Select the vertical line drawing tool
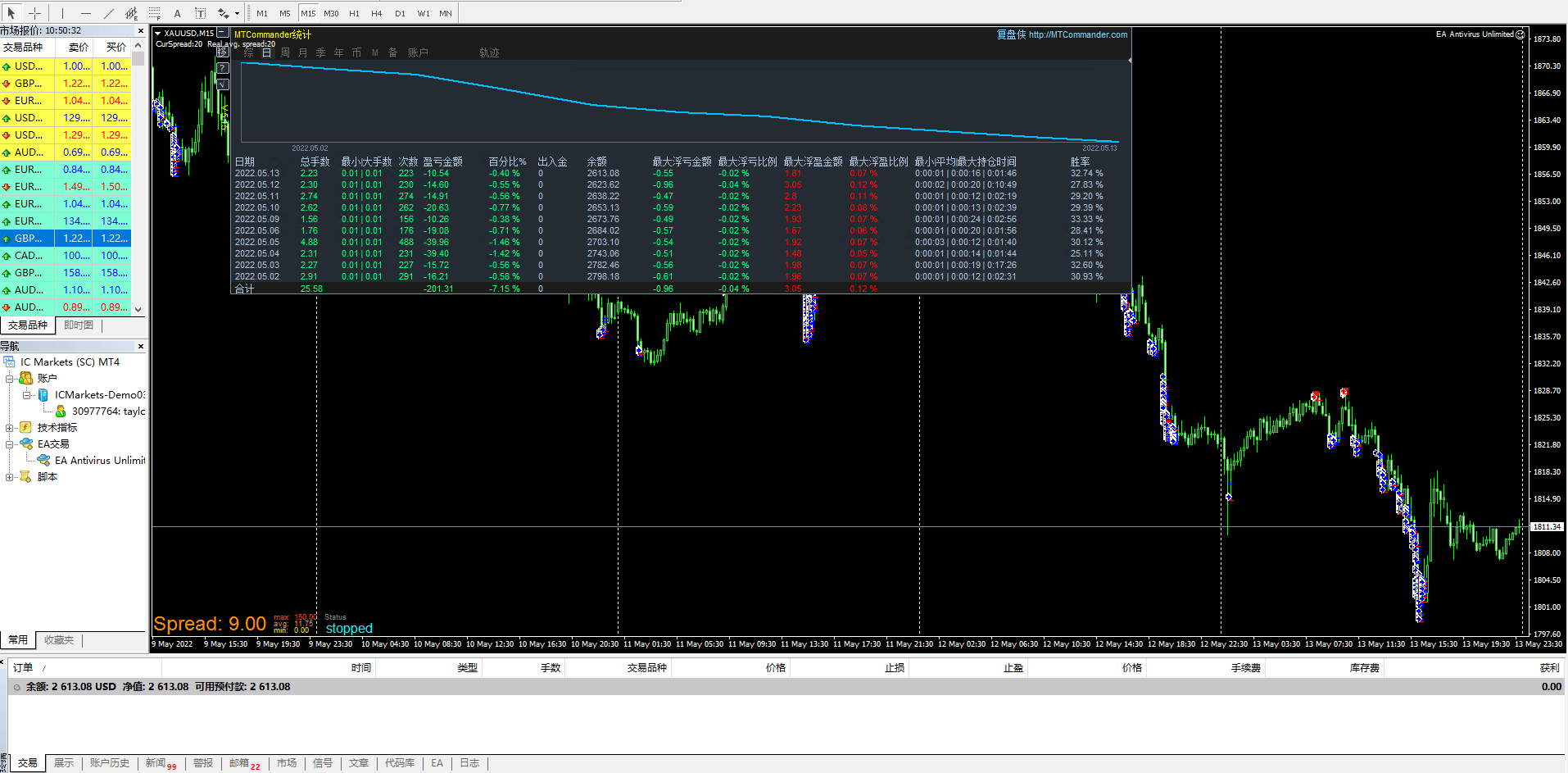The width and height of the screenshot is (1568, 773). click(x=62, y=13)
